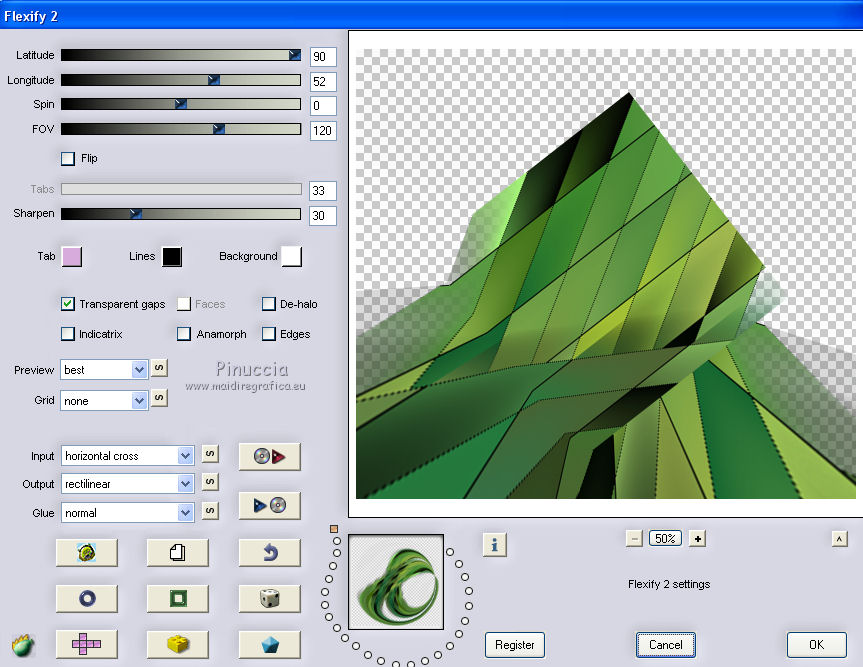Screen dimensions: 863x667
Task: Open the info button
Action: (x=494, y=545)
